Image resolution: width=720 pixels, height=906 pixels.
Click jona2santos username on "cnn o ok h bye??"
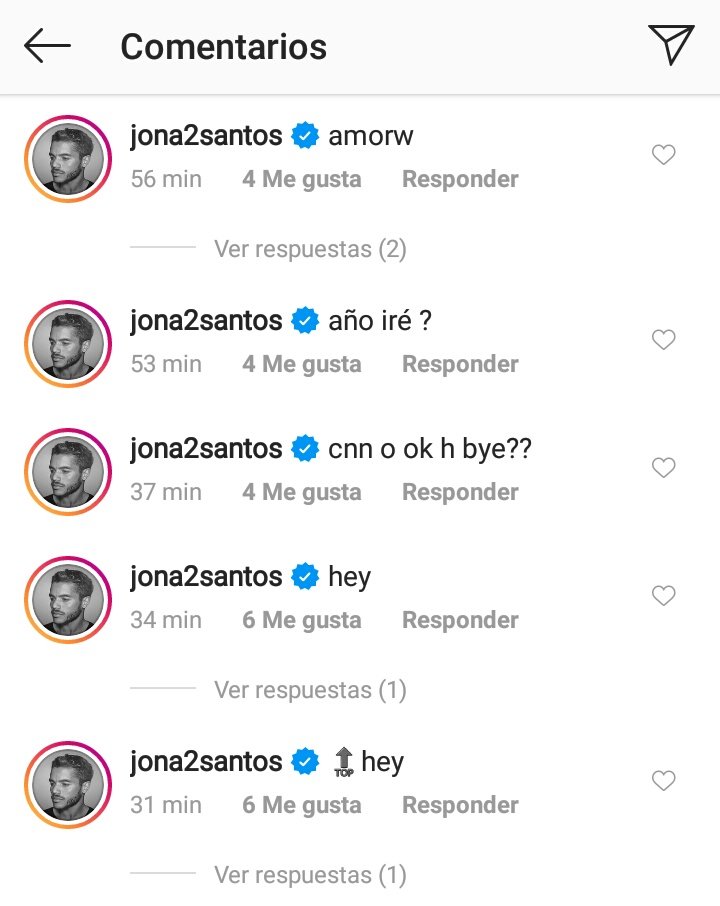(x=206, y=450)
